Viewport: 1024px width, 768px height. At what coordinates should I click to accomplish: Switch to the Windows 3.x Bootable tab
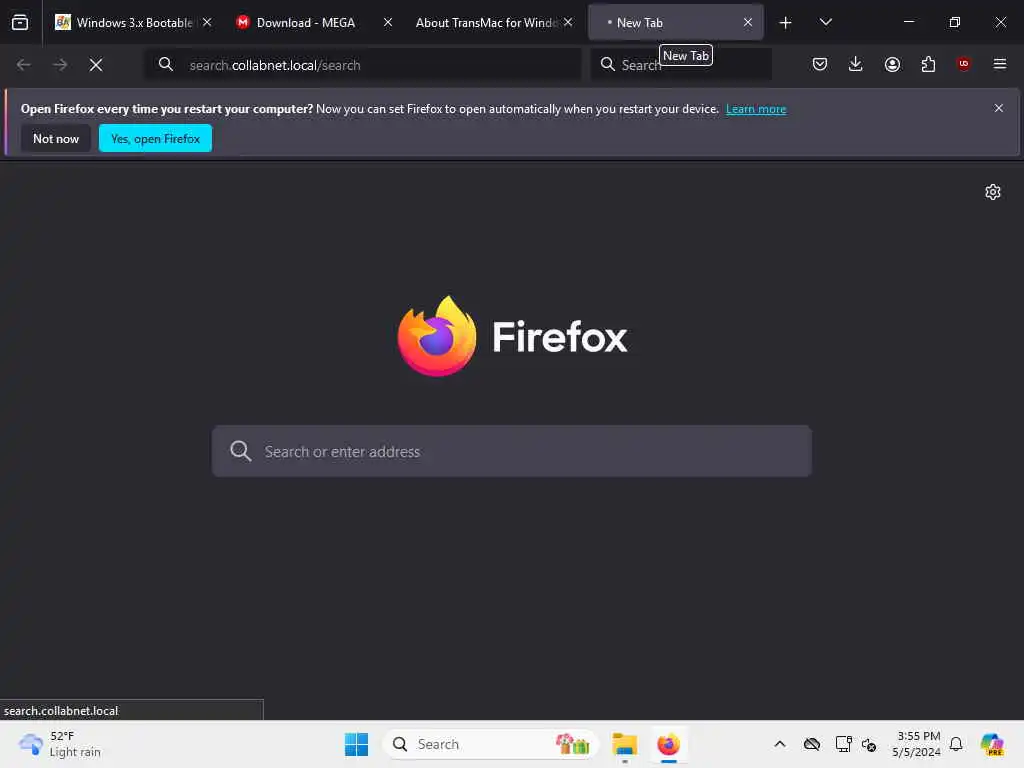click(134, 23)
